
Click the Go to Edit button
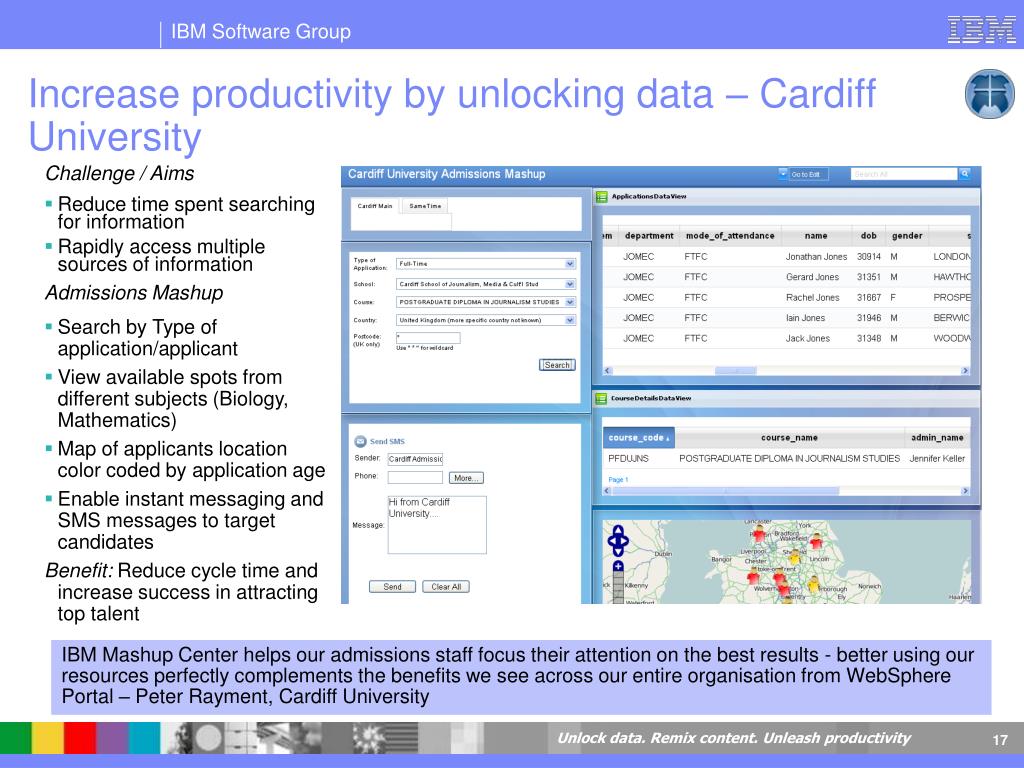pyautogui.click(x=808, y=174)
